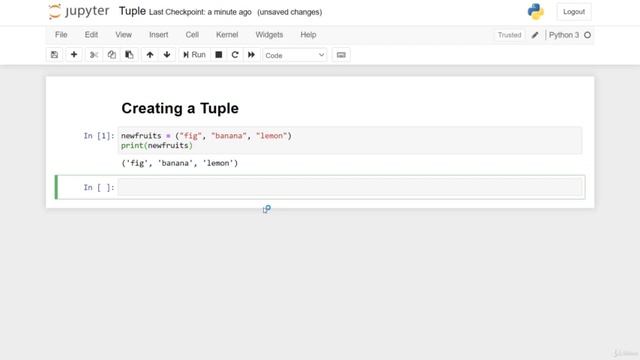Open the Insert menu
Screen dimensions: 640x360
[x=158, y=35]
